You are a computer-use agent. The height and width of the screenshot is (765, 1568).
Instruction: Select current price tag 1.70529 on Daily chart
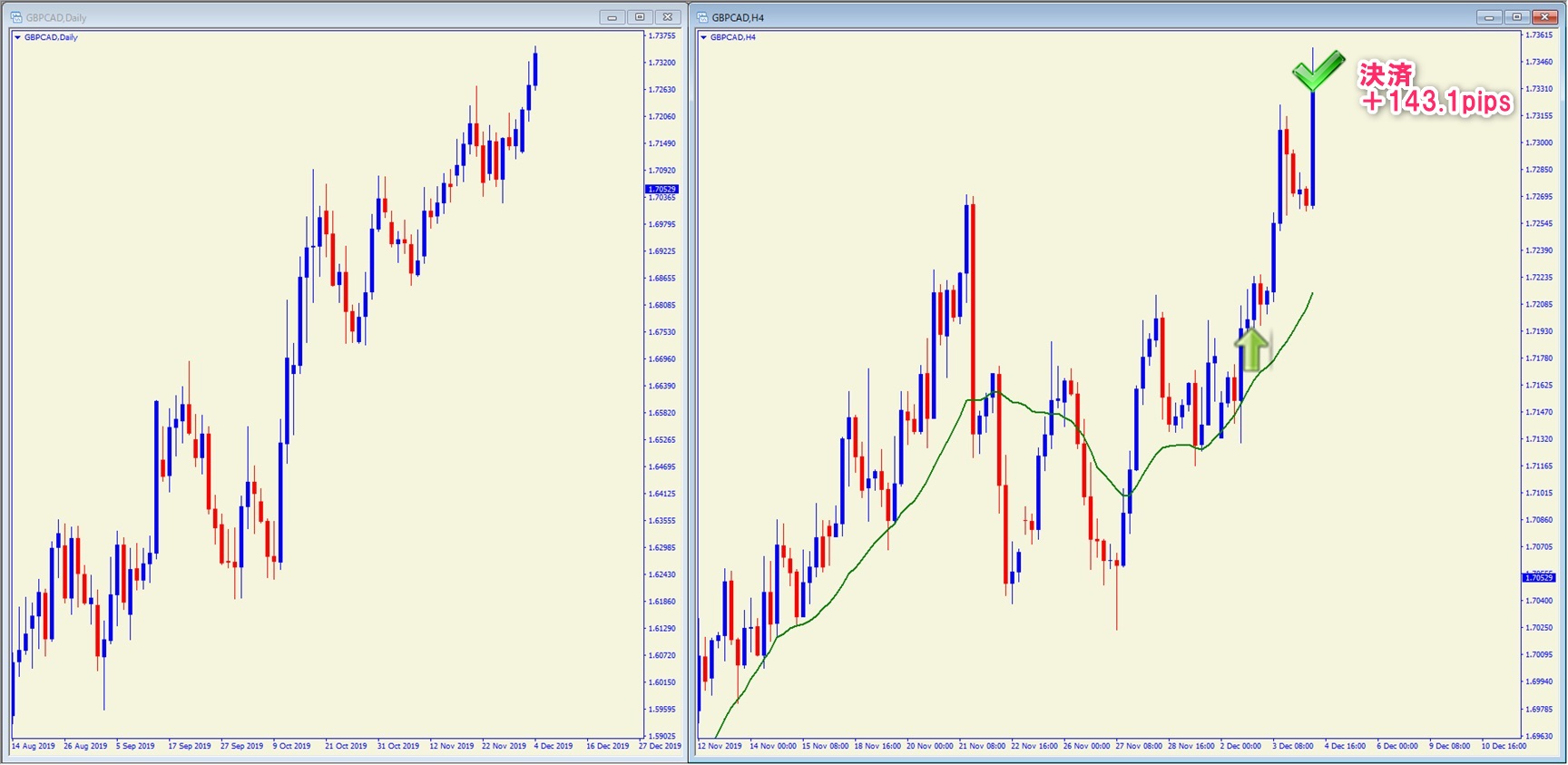point(661,189)
